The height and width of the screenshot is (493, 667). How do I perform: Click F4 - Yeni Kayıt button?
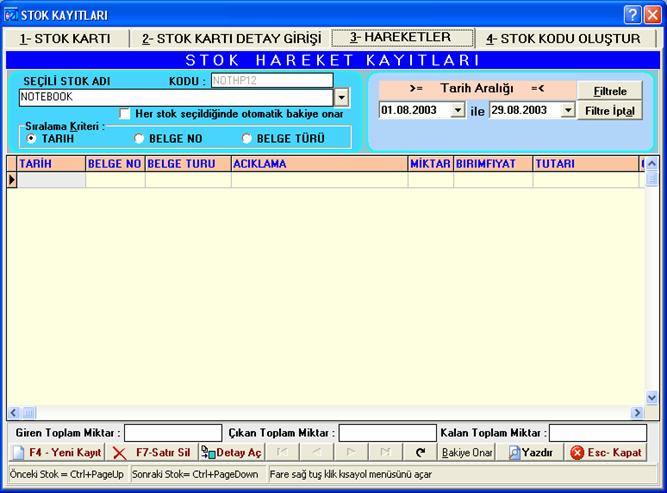tap(57, 453)
